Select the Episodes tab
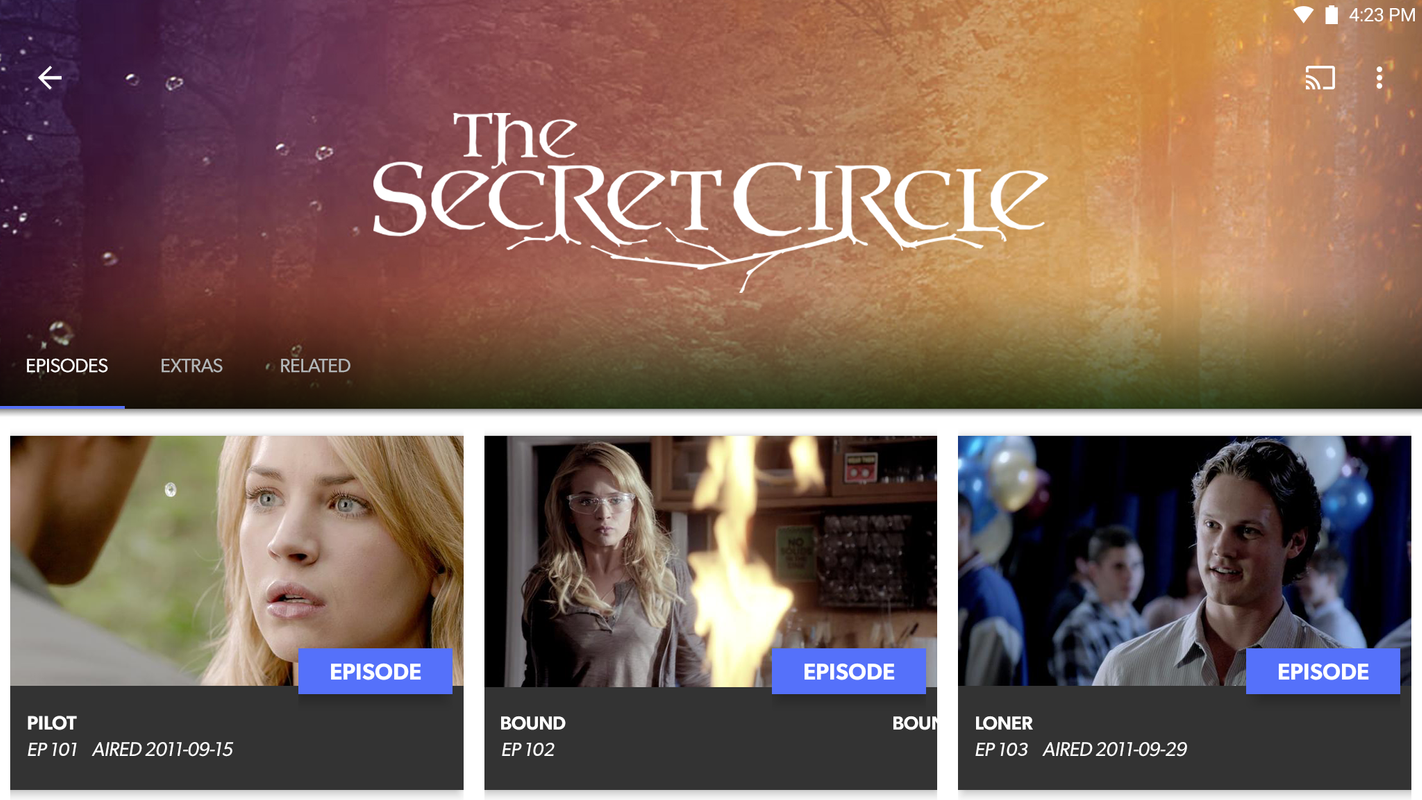Image resolution: width=1422 pixels, height=800 pixels. click(67, 366)
